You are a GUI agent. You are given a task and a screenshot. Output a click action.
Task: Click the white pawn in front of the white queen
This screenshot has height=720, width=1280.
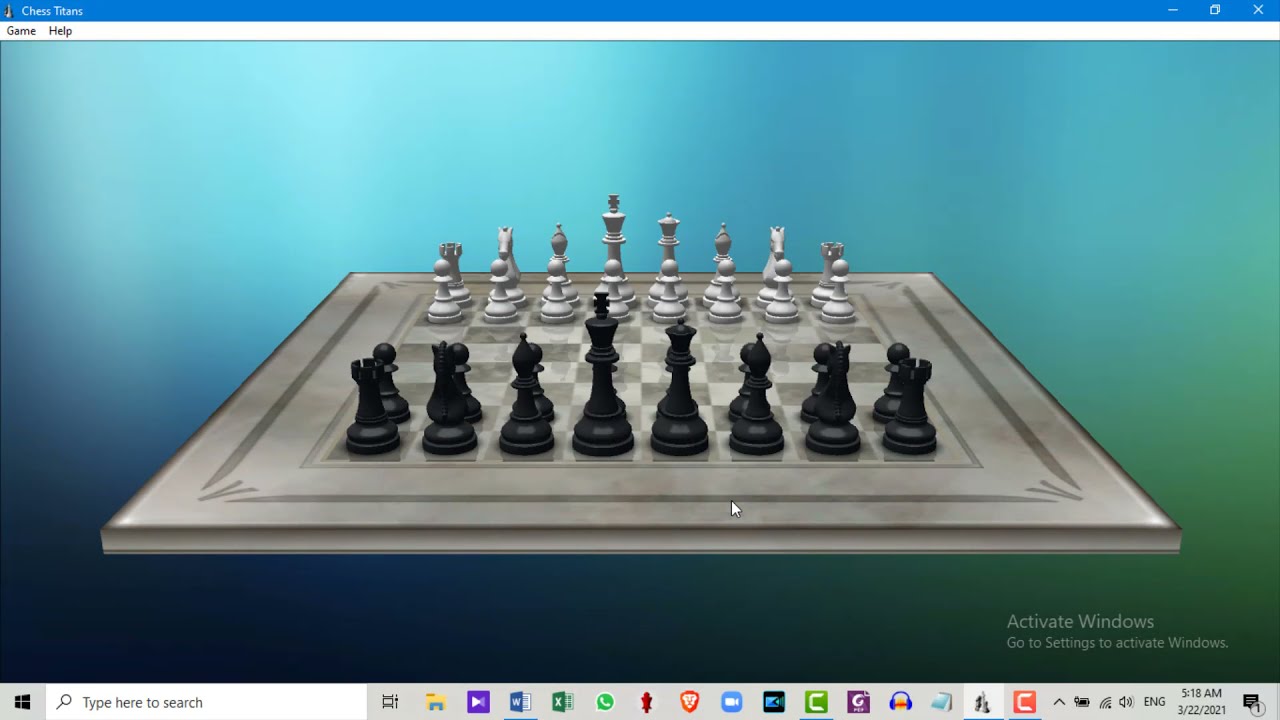(669, 292)
